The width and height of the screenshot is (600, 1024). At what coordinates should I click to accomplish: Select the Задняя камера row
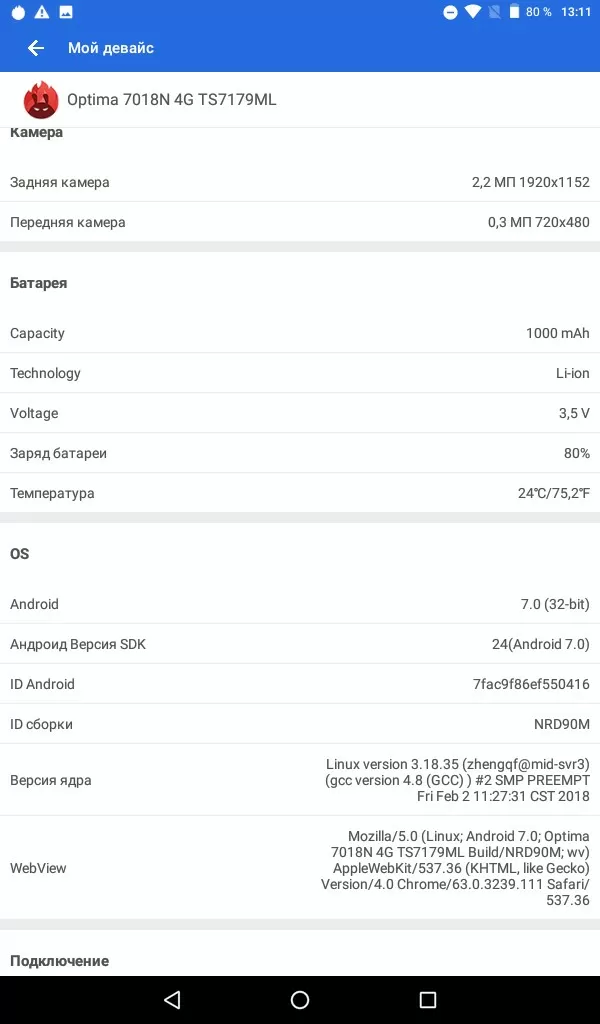point(300,182)
